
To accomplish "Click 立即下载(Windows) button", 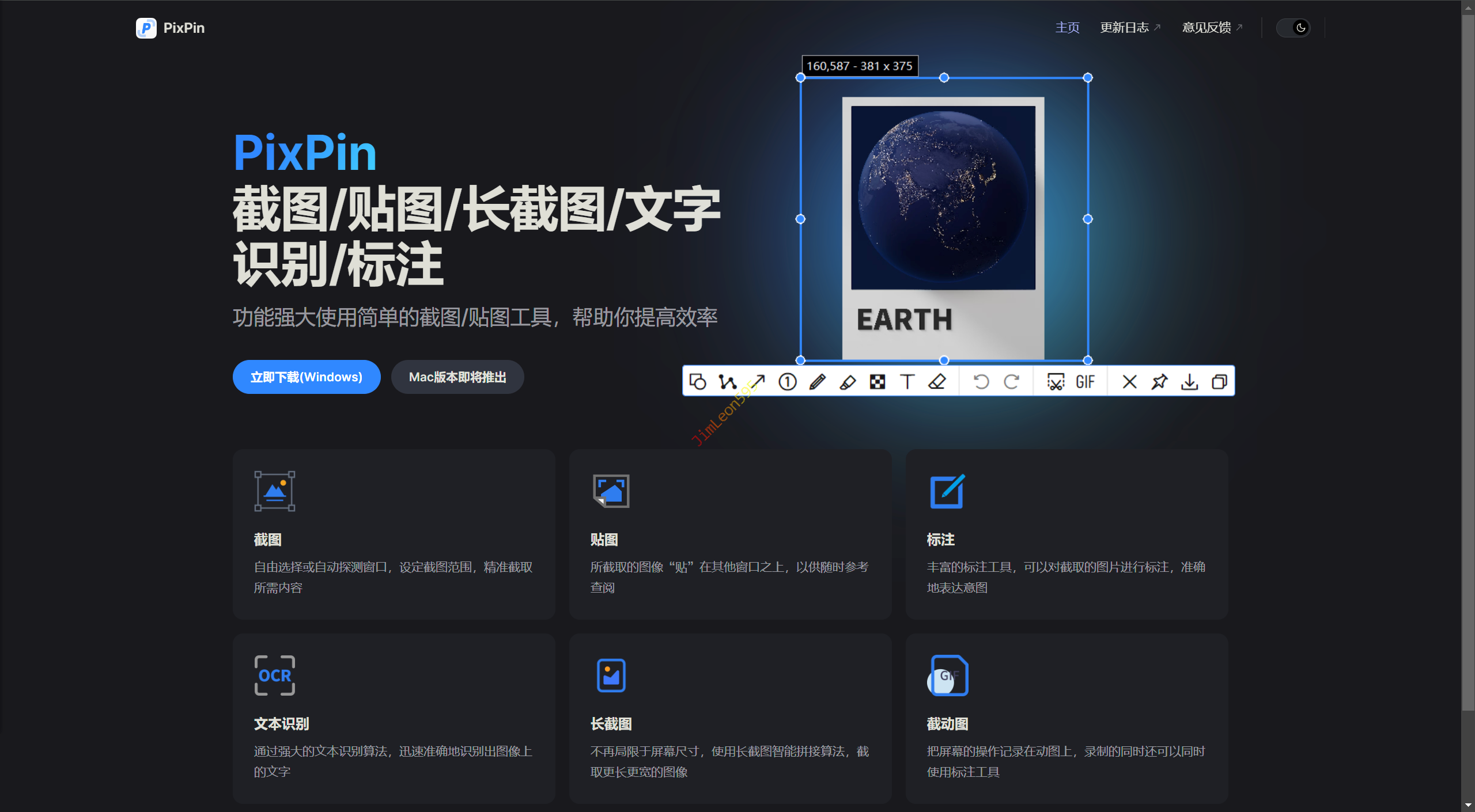I will (x=307, y=377).
